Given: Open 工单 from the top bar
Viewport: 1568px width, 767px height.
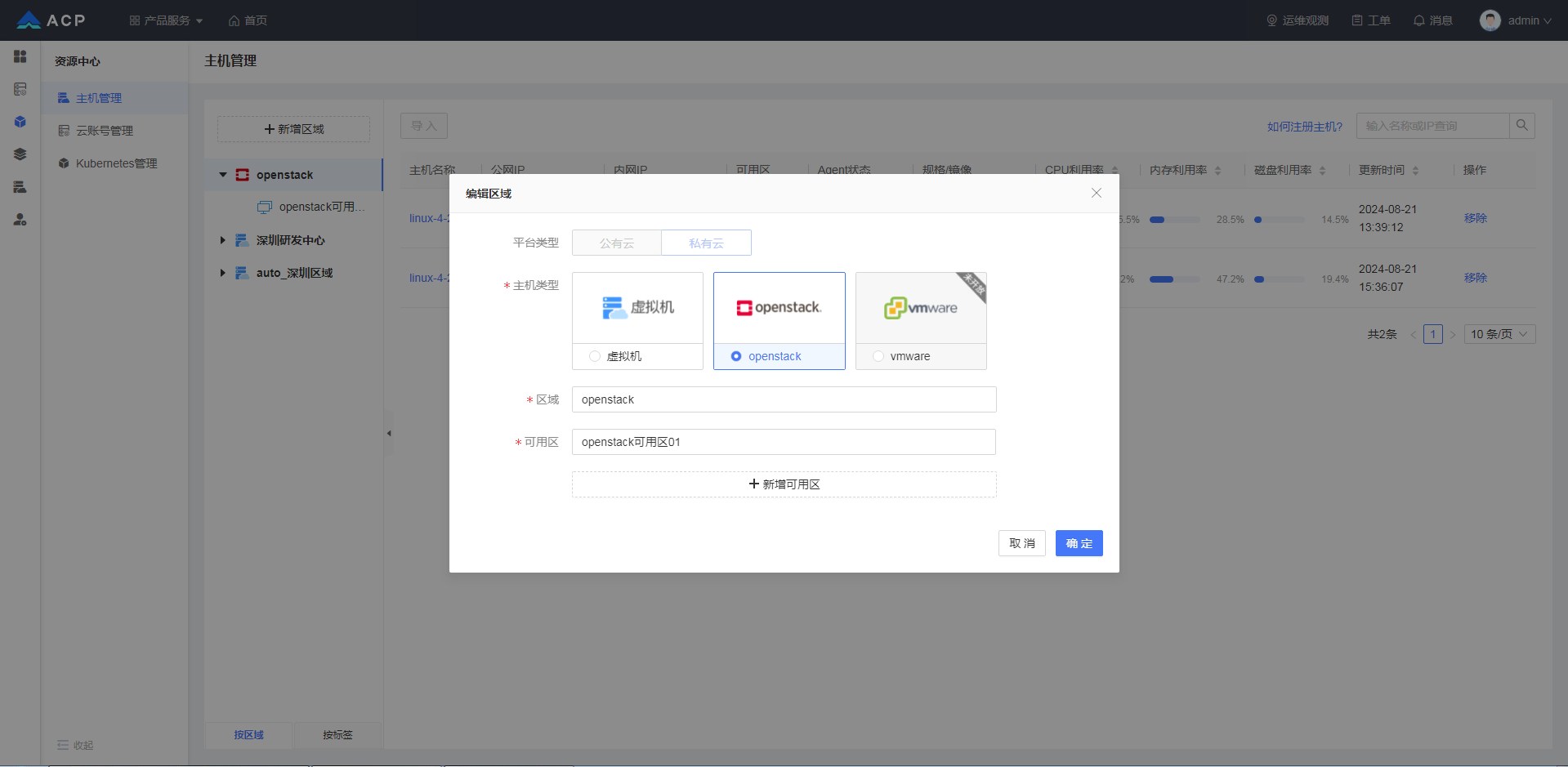Looking at the screenshot, I should click(x=1371, y=20).
